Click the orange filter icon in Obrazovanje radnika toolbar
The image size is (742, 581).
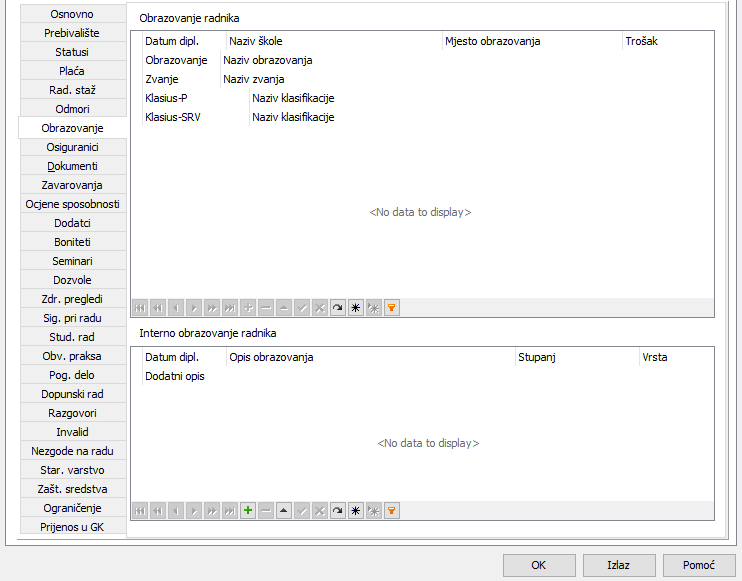(x=392, y=308)
